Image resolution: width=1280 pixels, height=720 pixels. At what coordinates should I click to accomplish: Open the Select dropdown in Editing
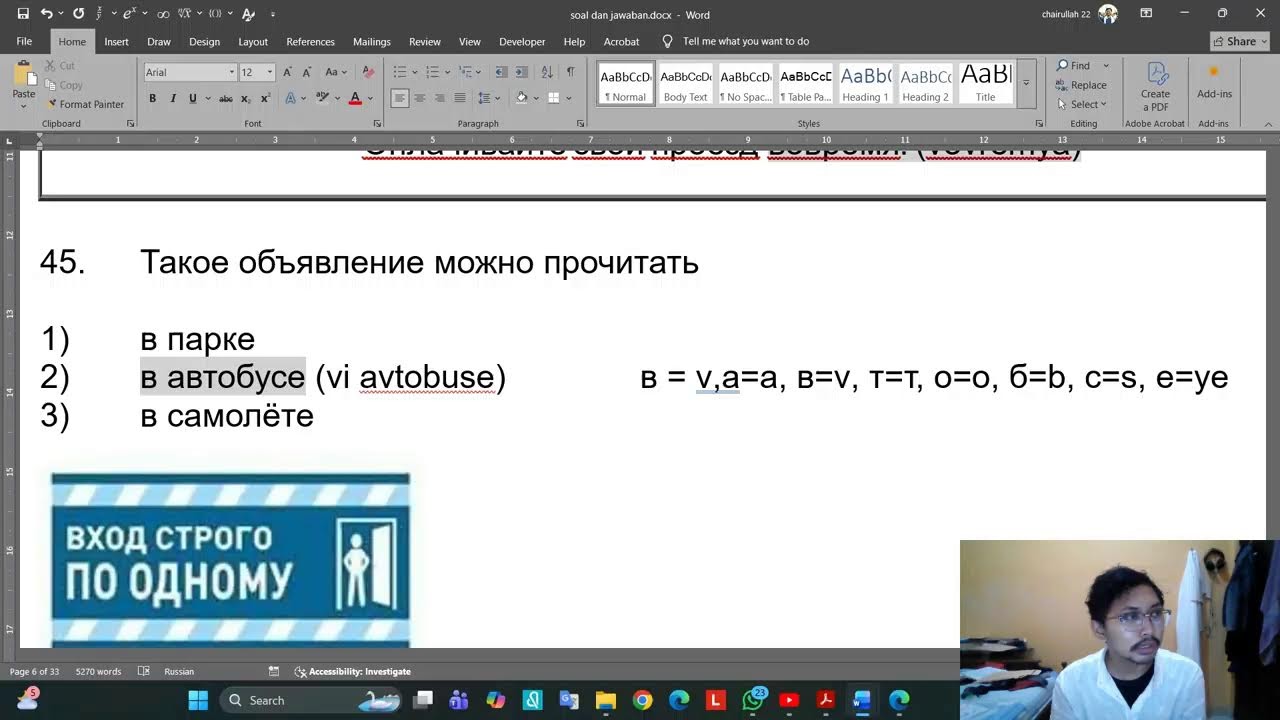pos(1082,104)
